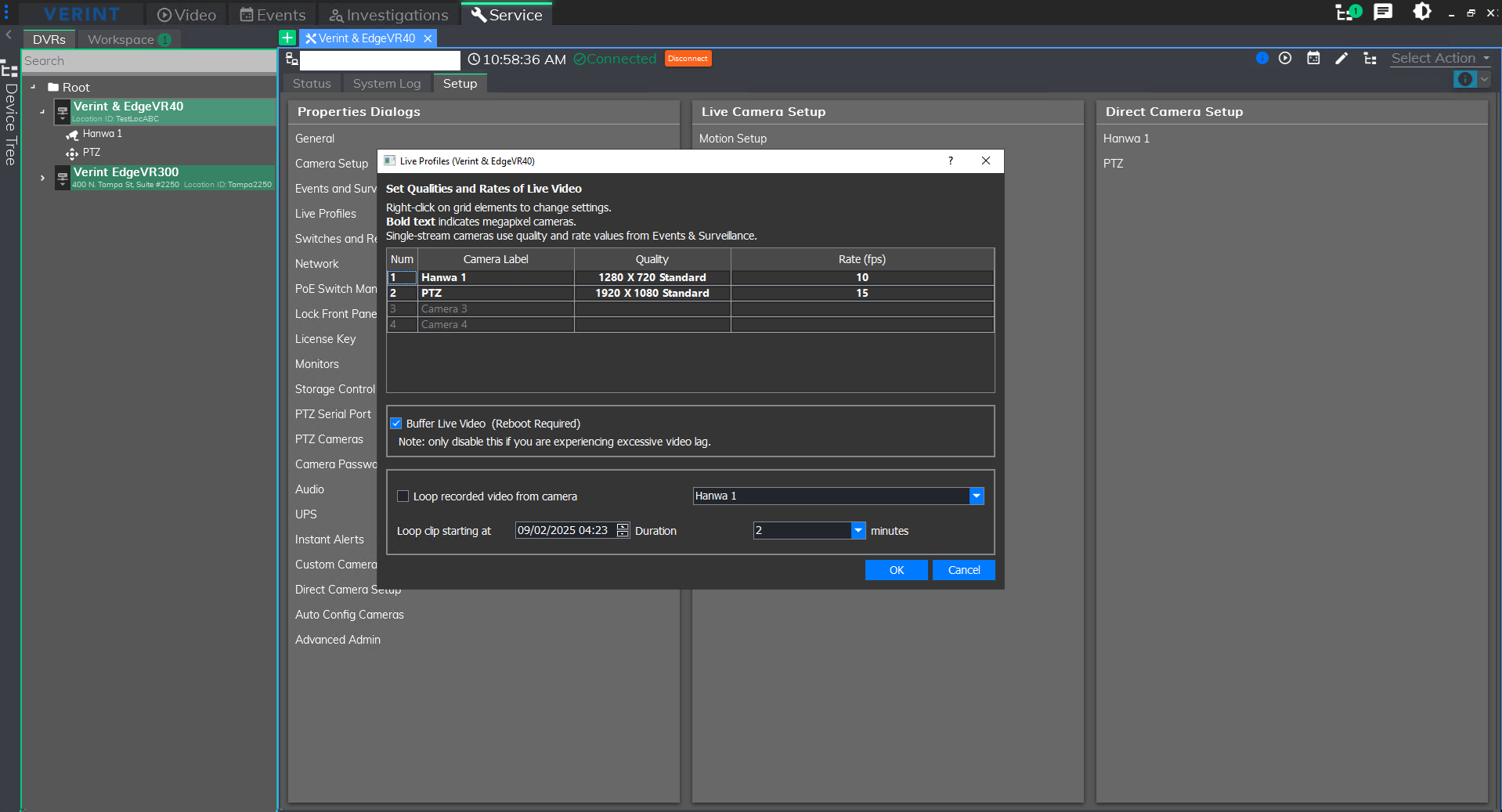Image resolution: width=1502 pixels, height=812 pixels.
Task: Click the blue info icon in toolbar
Action: pos(1262,58)
